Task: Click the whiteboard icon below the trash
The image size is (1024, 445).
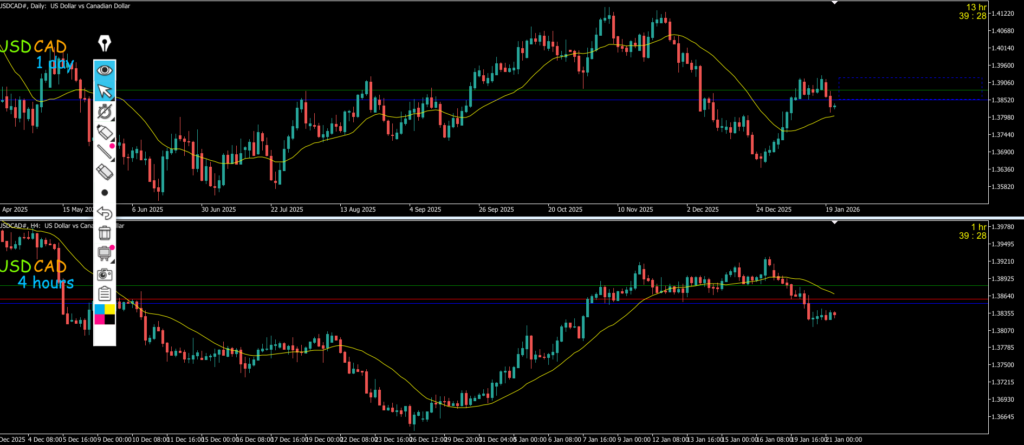Action: tap(104, 252)
